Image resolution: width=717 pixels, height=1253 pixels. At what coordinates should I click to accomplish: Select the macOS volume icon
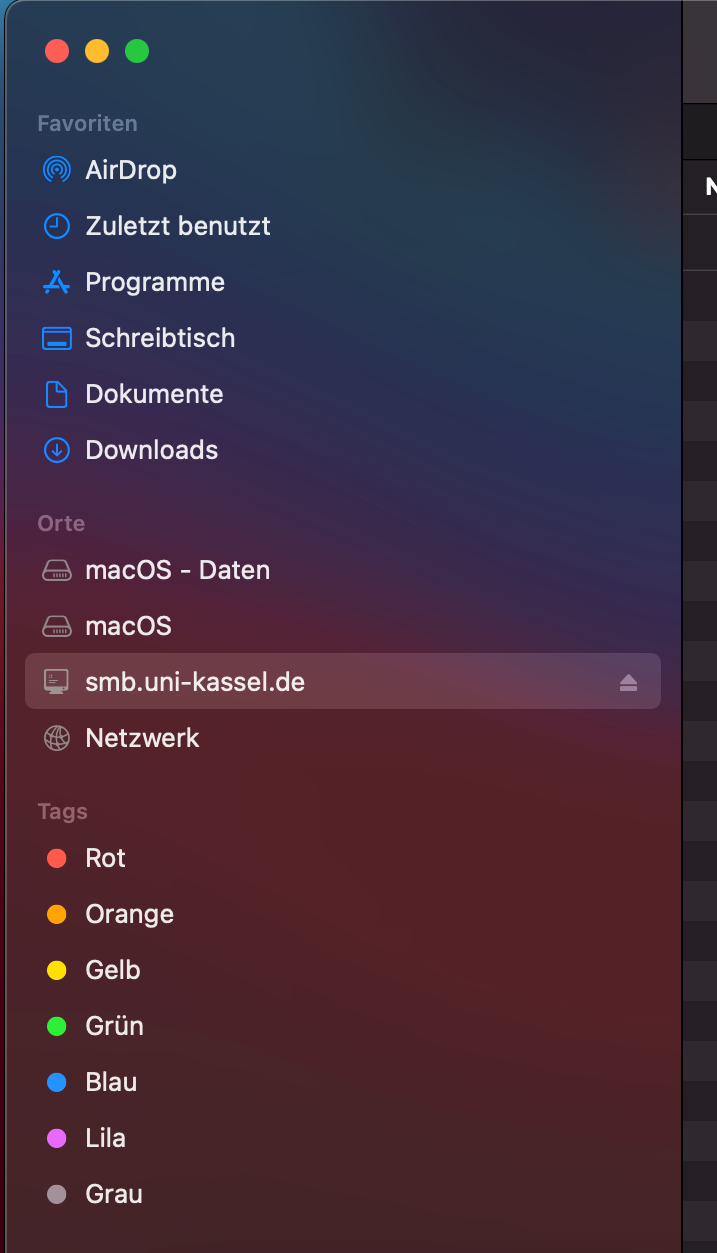coord(57,626)
